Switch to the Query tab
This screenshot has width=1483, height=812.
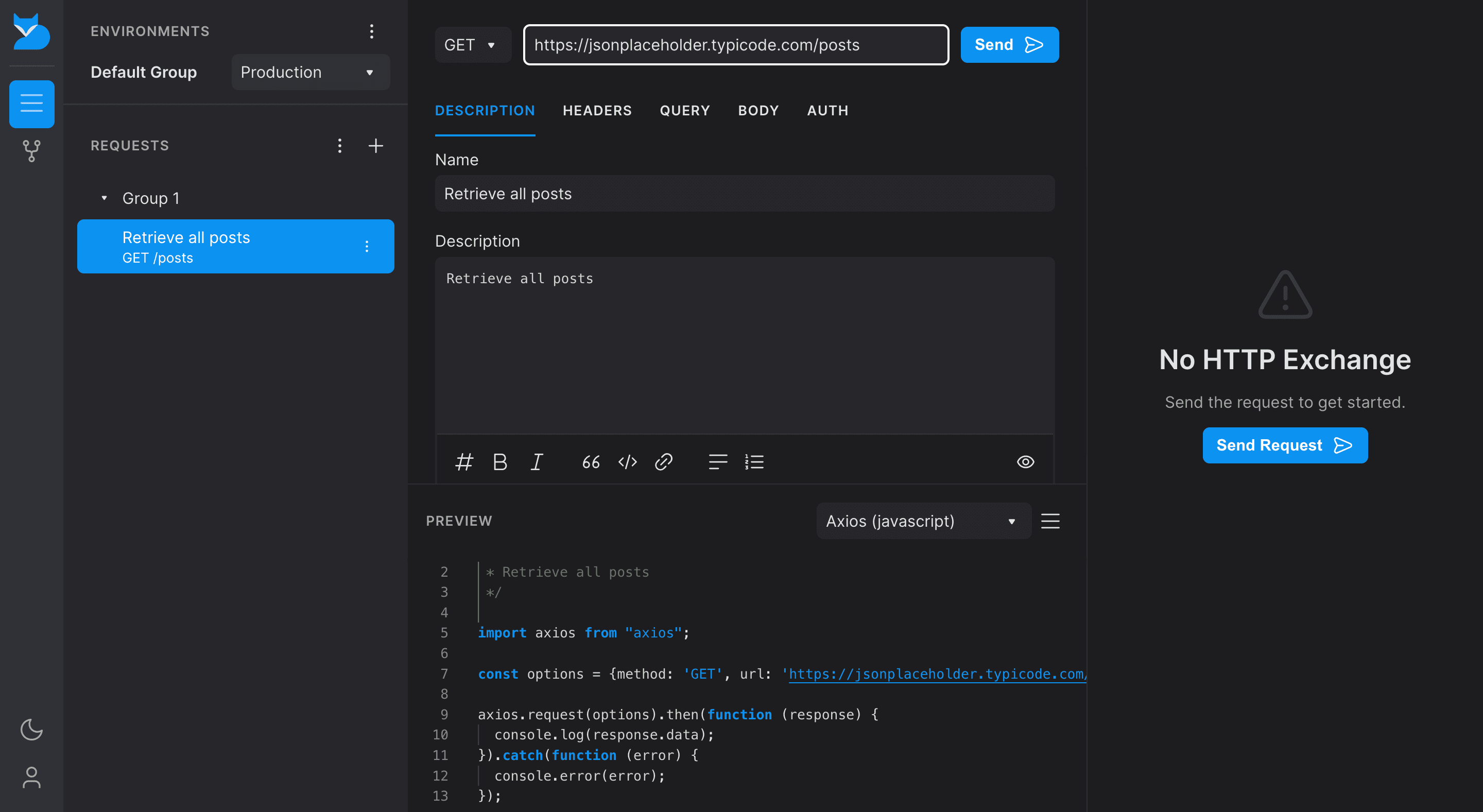[x=684, y=111]
